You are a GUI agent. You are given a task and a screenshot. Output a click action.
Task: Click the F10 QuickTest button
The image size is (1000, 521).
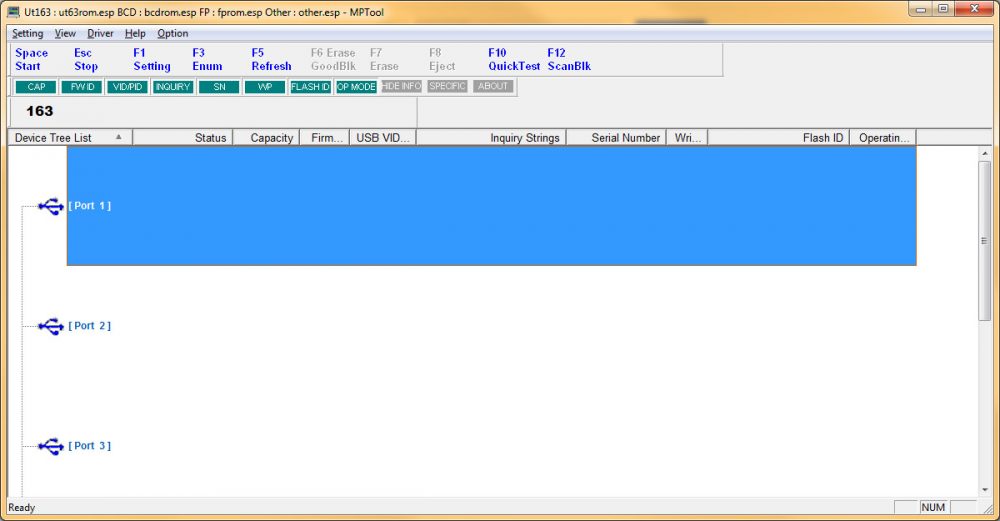tap(514, 60)
